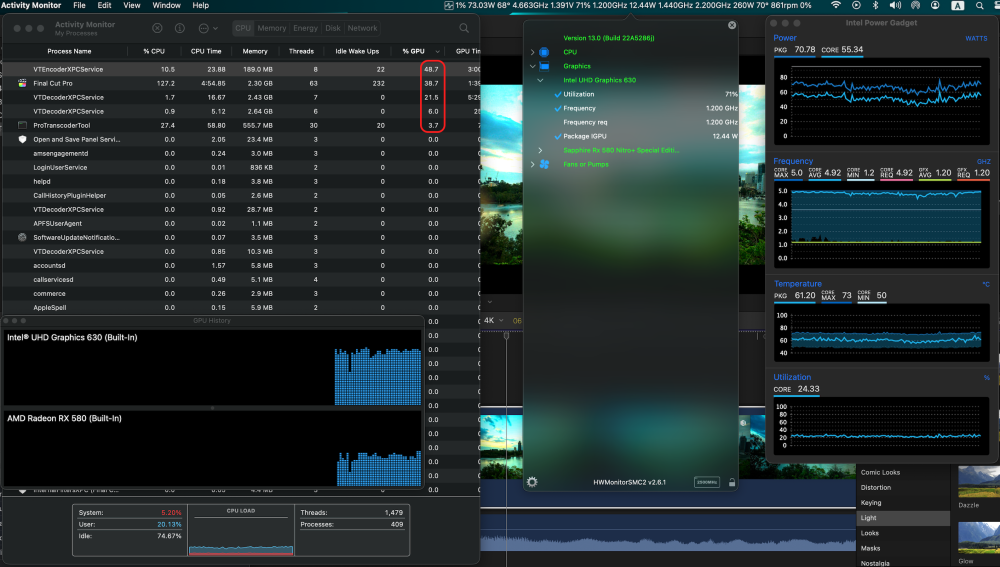Collapse the Intel UHD Graphics 630 subsection

click(x=540, y=80)
